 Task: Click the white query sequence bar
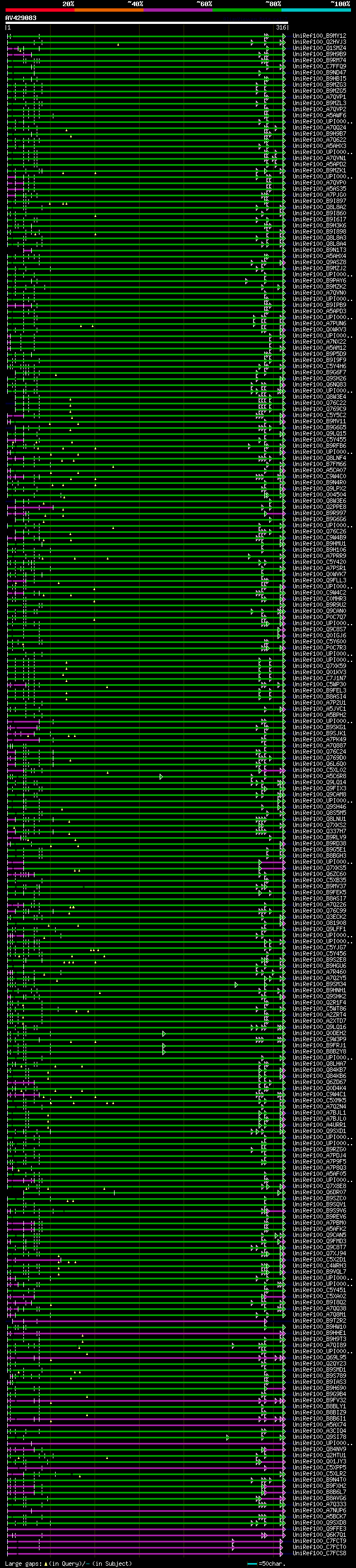click(x=147, y=23)
